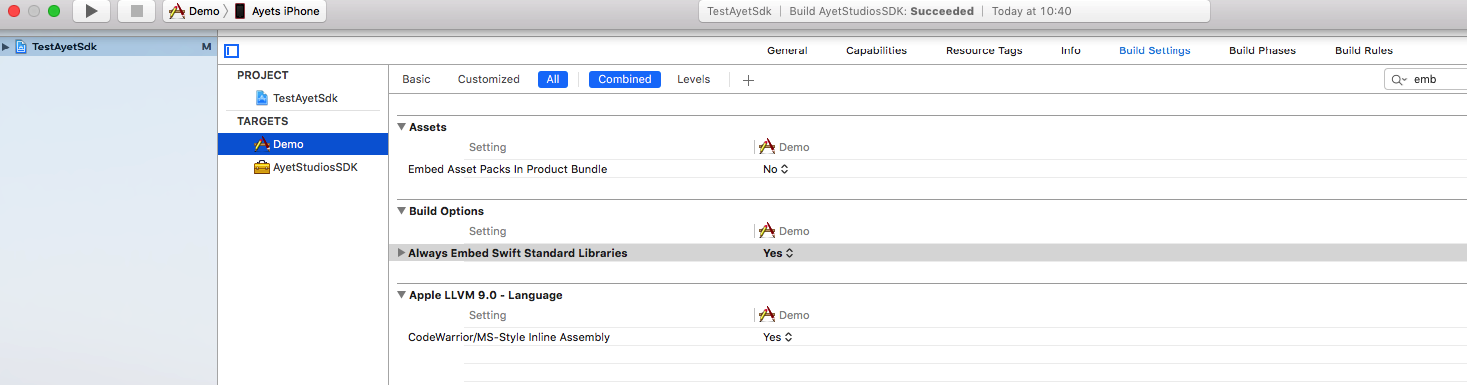
Task: Collapse the Assets section
Action: click(x=401, y=127)
